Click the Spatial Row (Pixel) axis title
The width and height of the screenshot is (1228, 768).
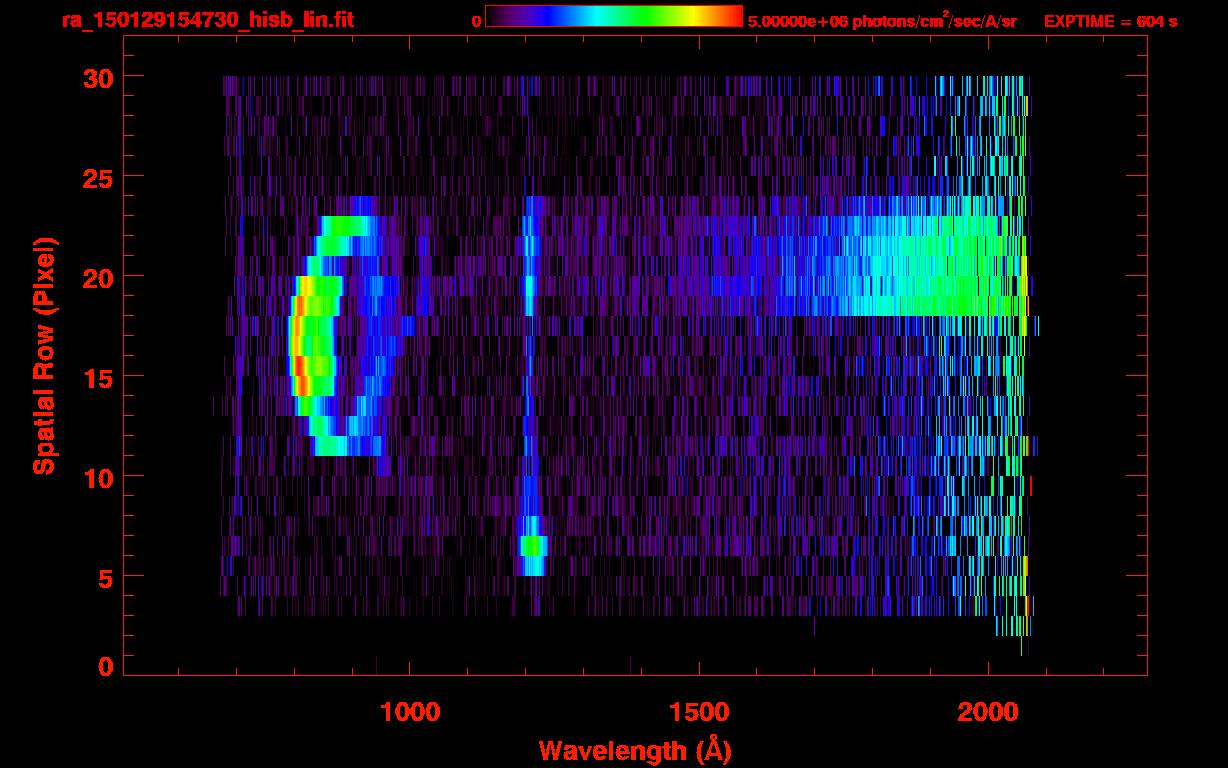(45, 356)
